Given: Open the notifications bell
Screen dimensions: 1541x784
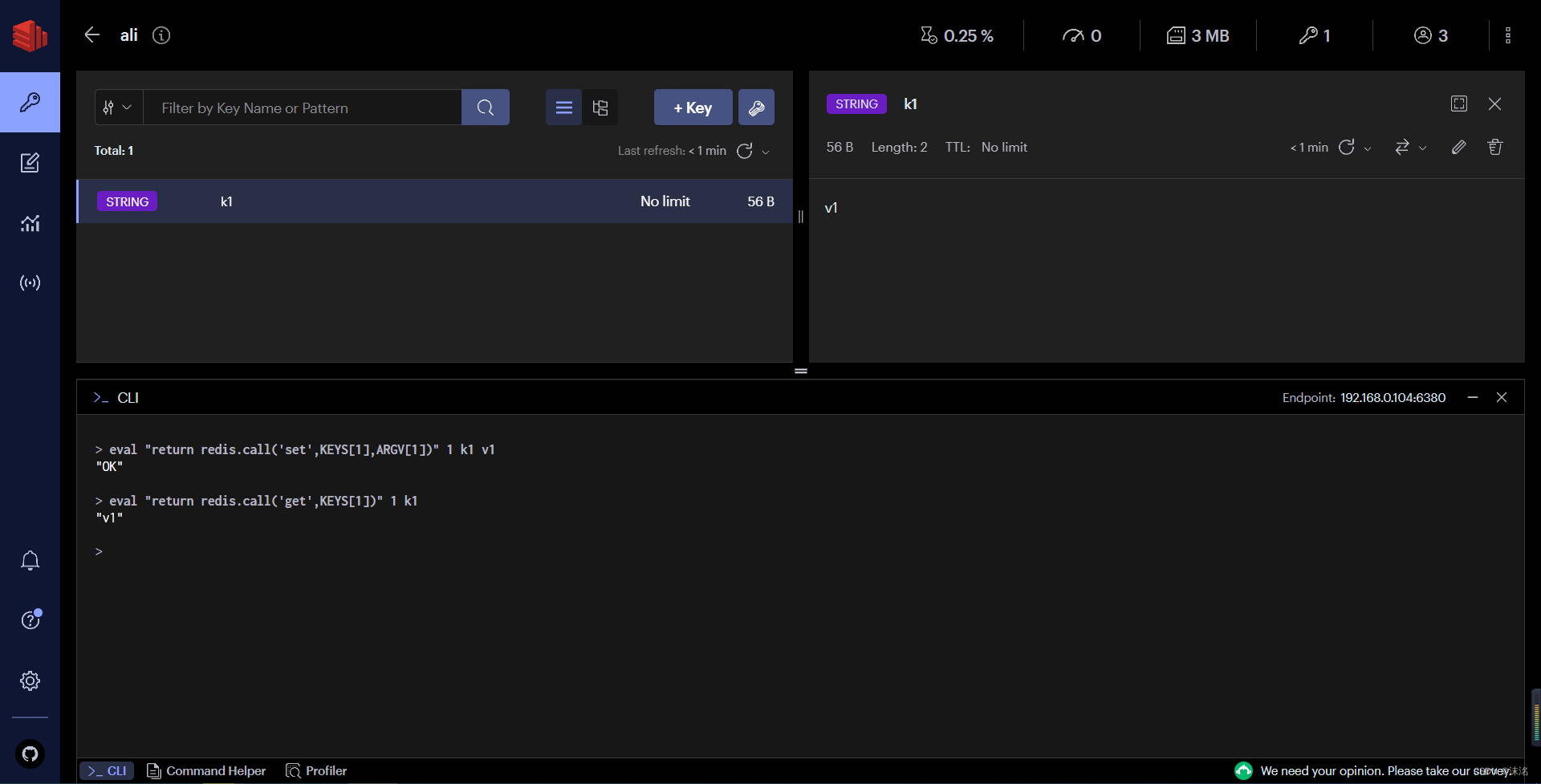Looking at the screenshot, I should (30, 560).
